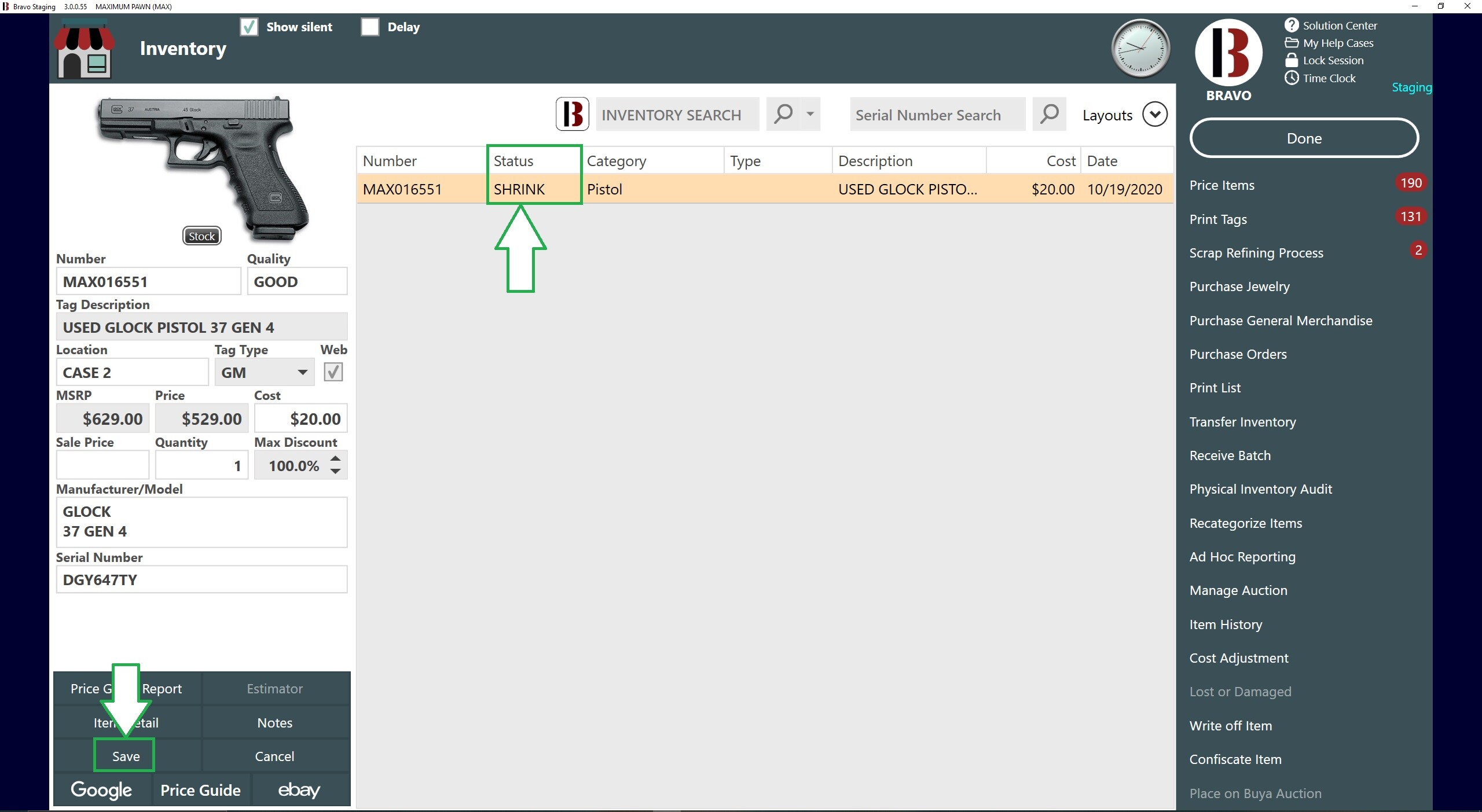This screenshot has height=812, width=1482.
Task: Select row MAX016551 in the grid
Action: click(765, 189)
